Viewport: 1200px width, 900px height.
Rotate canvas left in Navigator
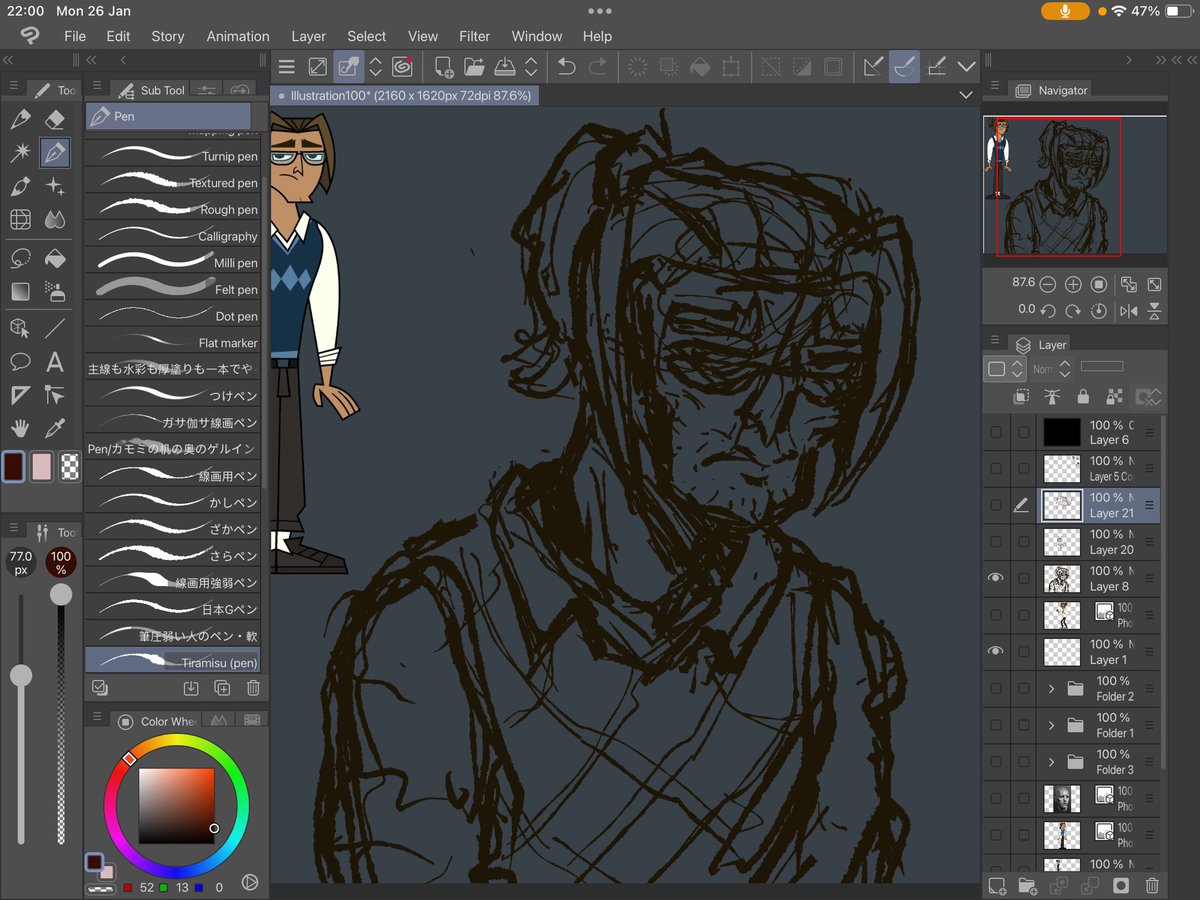tap(1048, 311)
